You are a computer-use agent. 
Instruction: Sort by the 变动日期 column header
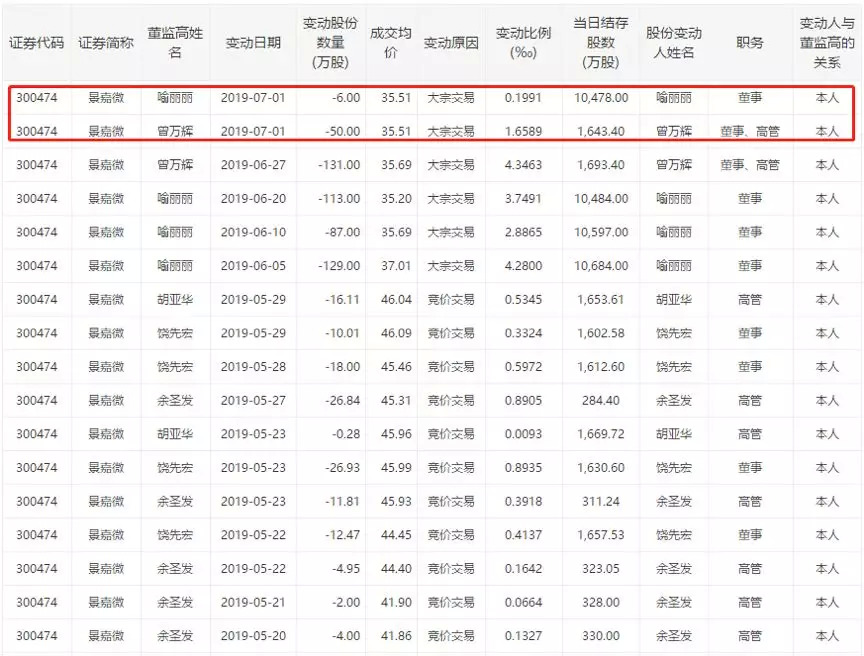[253, 43]
